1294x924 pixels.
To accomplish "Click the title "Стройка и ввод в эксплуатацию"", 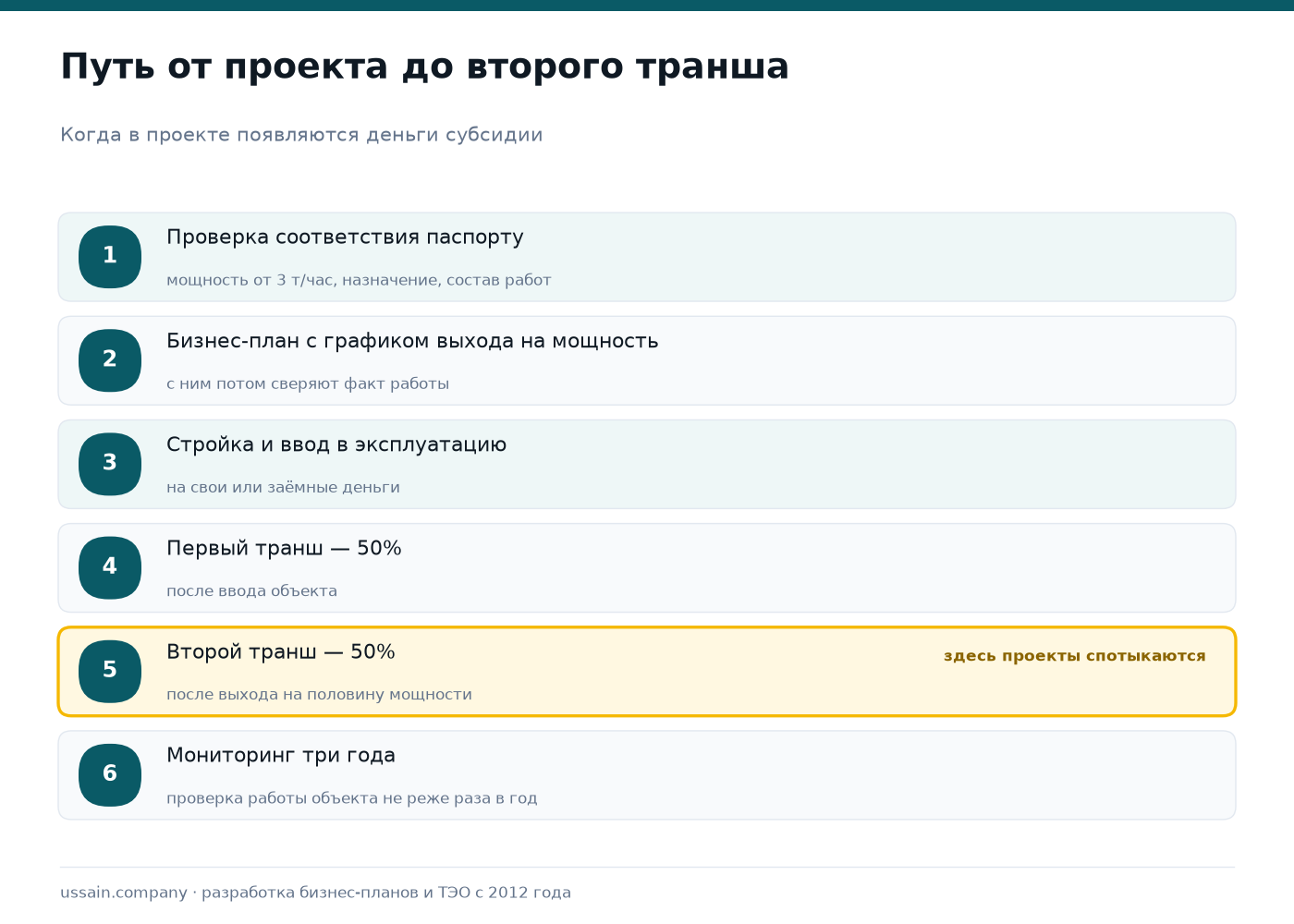I will tap(336, 444).
